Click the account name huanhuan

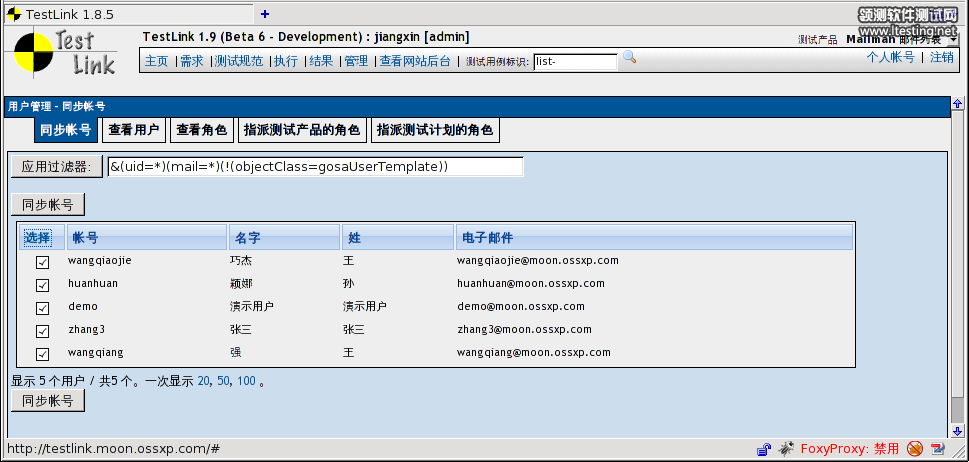click(93, 284)
